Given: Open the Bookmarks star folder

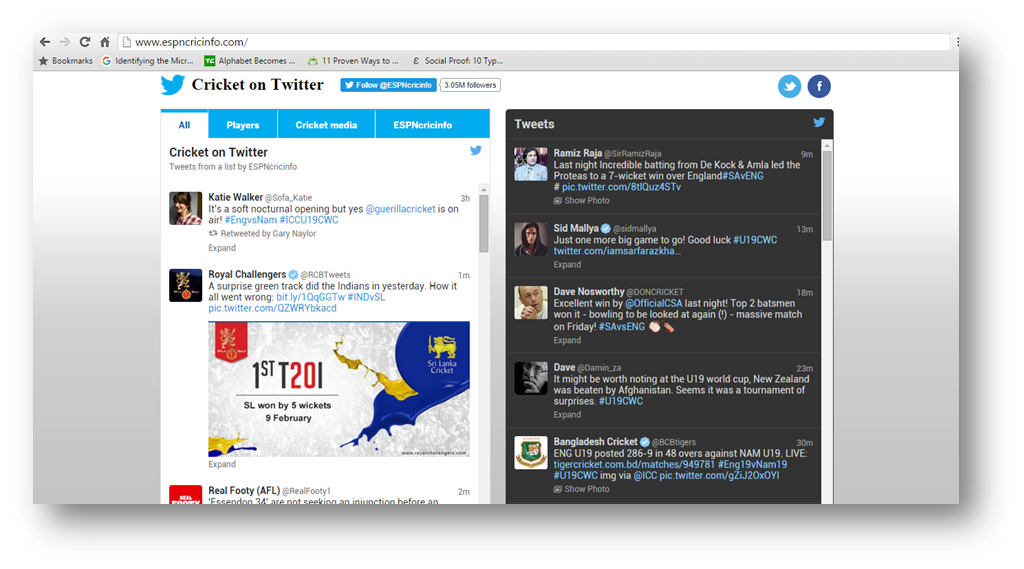Looking at the screenshot, I should point(66,61).
